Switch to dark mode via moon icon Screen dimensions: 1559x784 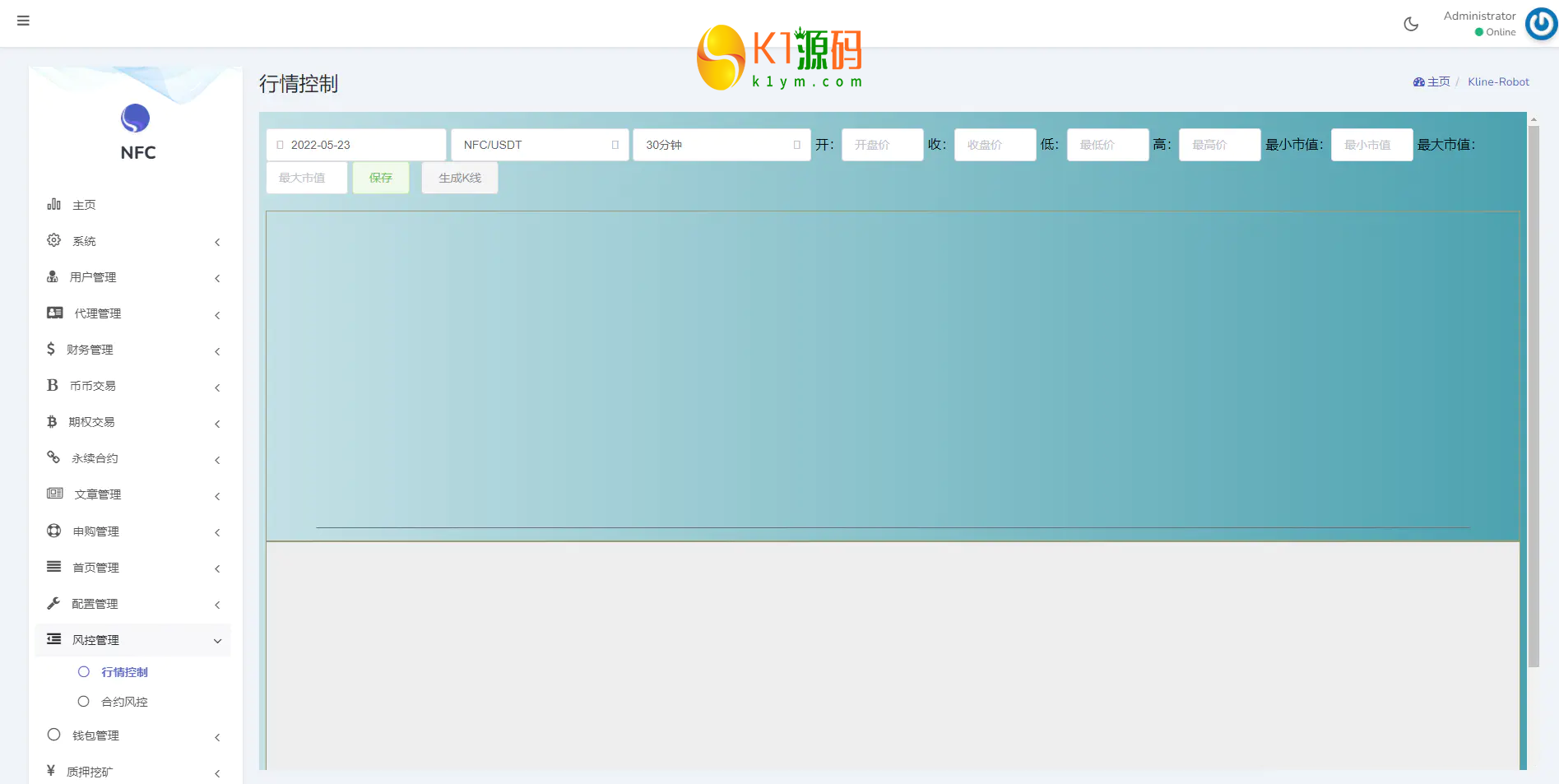[x=1411, y=24]
